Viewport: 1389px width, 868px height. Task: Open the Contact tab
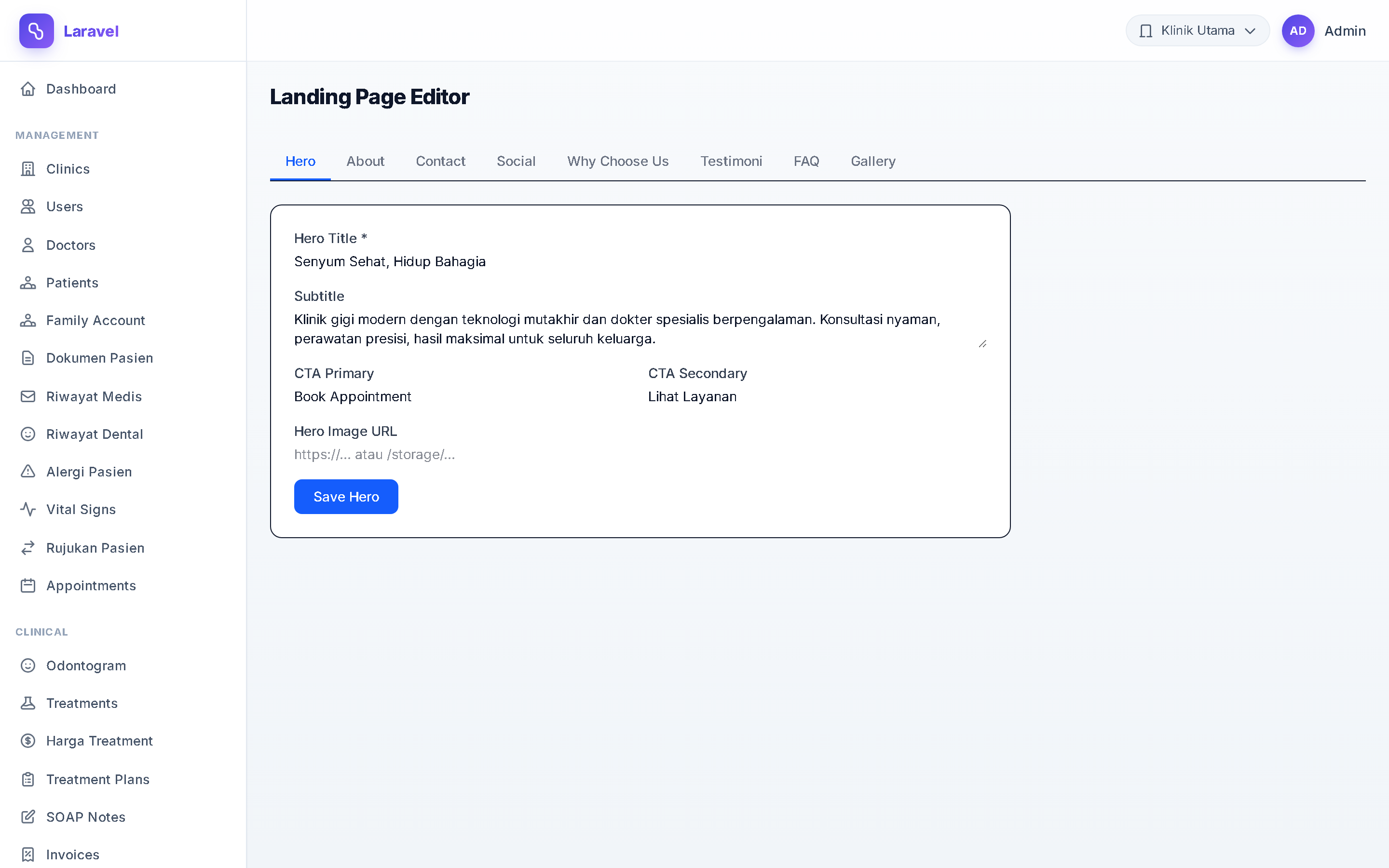click(x=441, y=162)
